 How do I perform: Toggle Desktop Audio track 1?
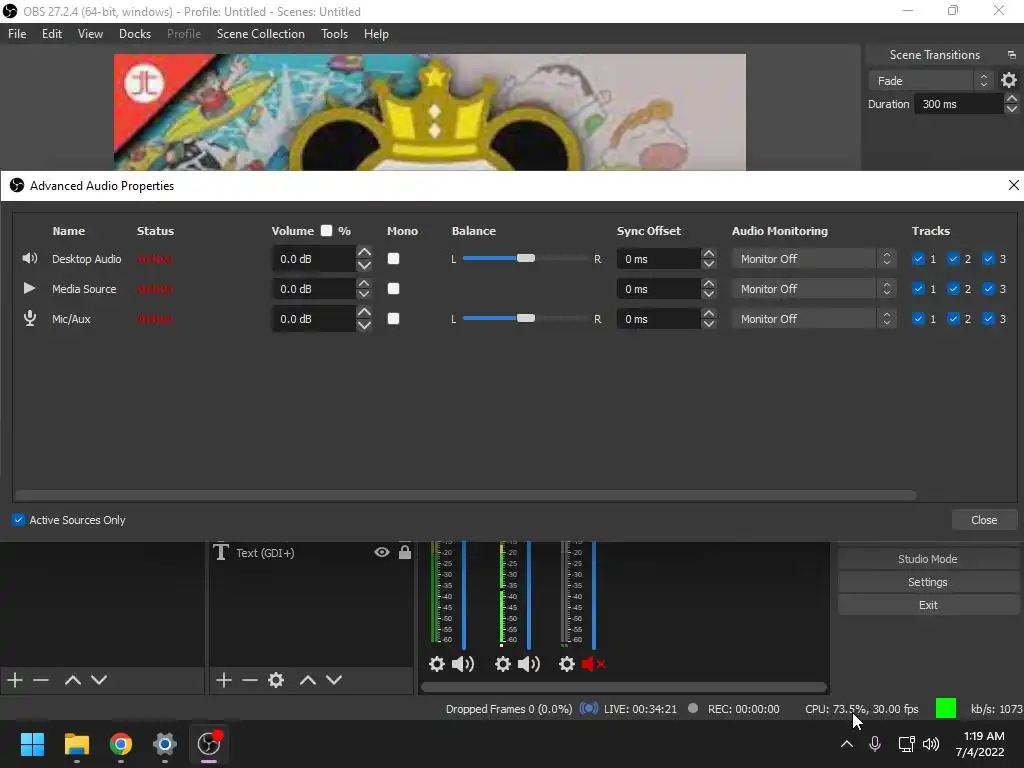(x=918, y=259)
